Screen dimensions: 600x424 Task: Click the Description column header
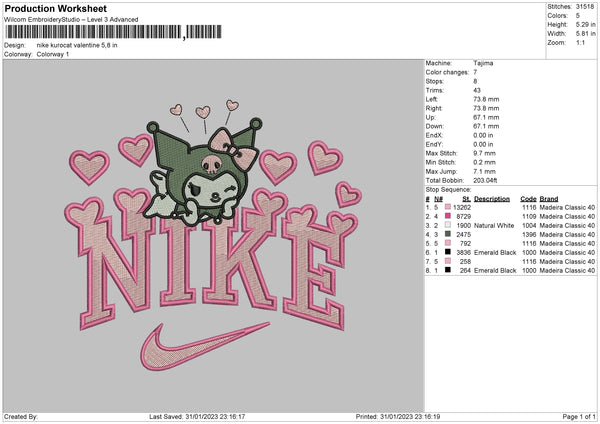point(492,199)
